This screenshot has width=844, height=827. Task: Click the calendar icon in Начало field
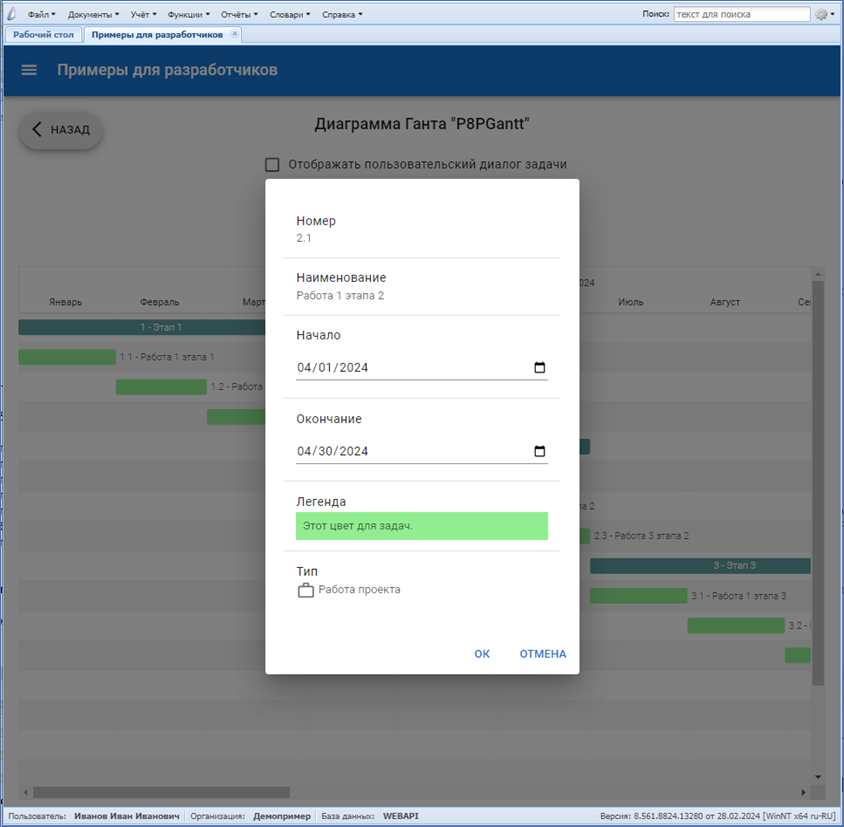[x=540, y=368]
